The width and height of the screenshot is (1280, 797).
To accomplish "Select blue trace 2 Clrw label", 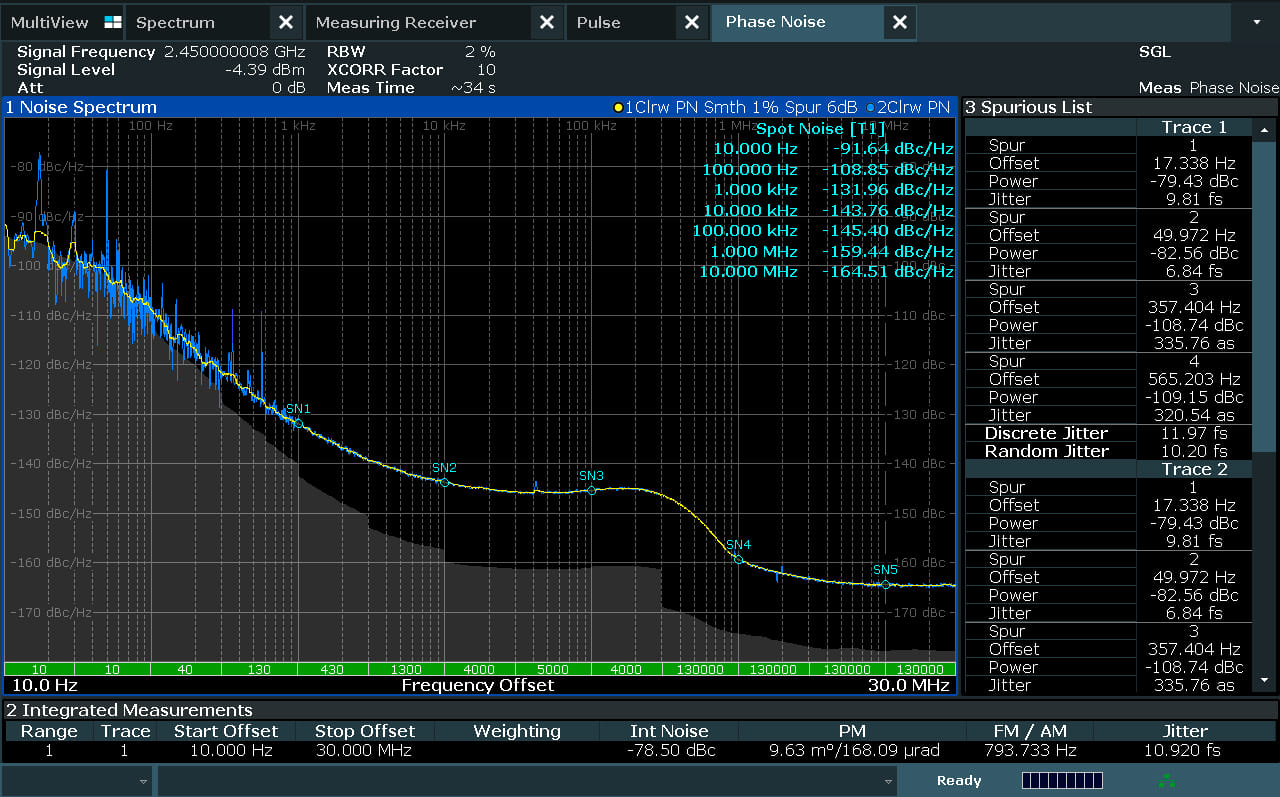I will tap(908, 107).
